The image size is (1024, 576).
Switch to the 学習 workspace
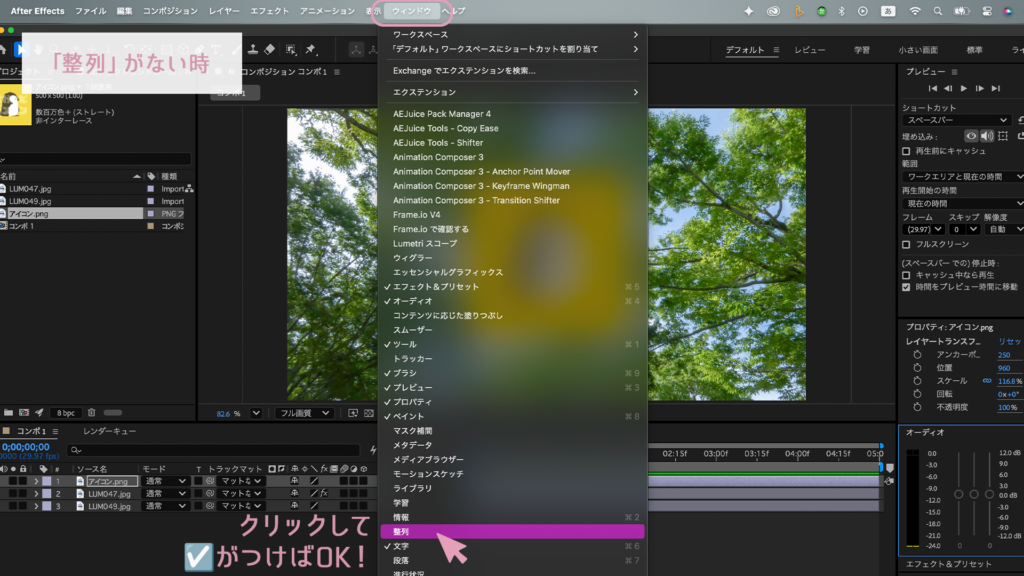tap(861, 50)
